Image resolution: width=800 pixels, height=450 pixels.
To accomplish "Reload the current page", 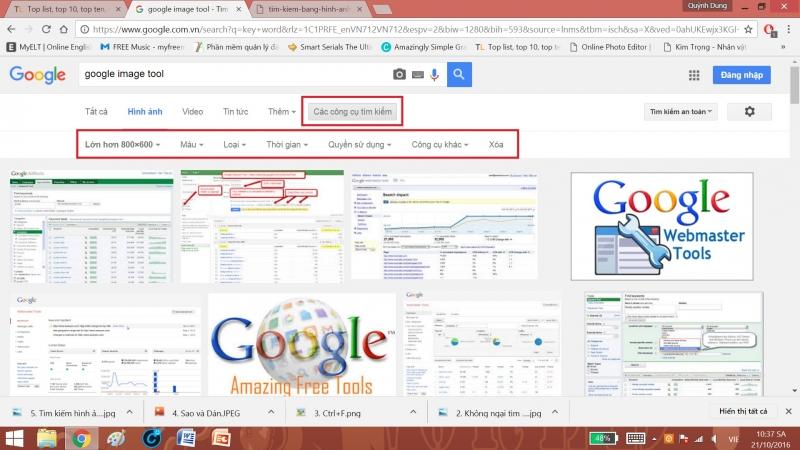I will point(46,29).
